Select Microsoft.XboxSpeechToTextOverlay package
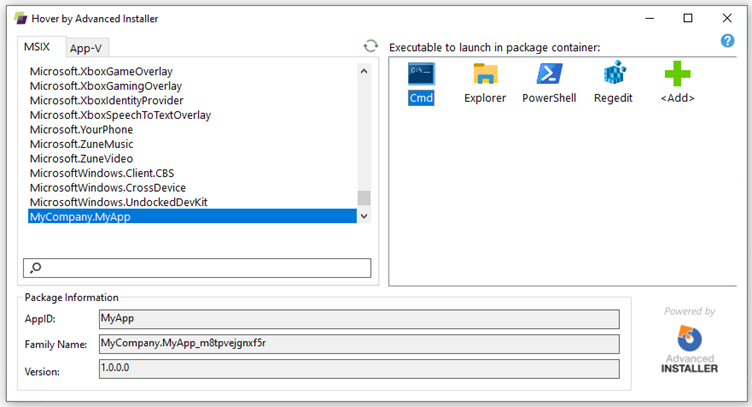752x407 pixels. 192,115
